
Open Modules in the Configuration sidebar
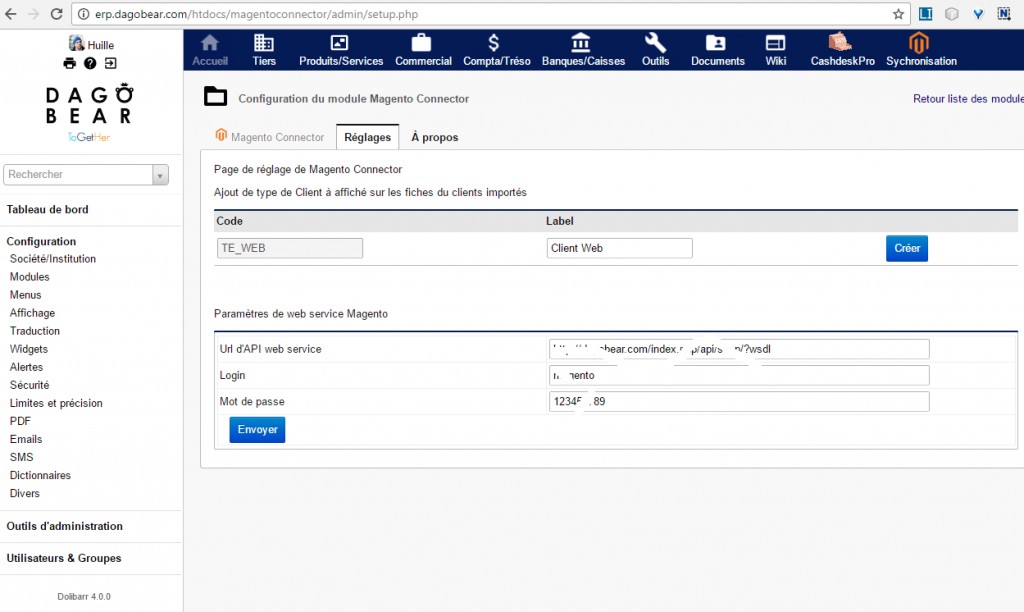(x=29, y=277)
